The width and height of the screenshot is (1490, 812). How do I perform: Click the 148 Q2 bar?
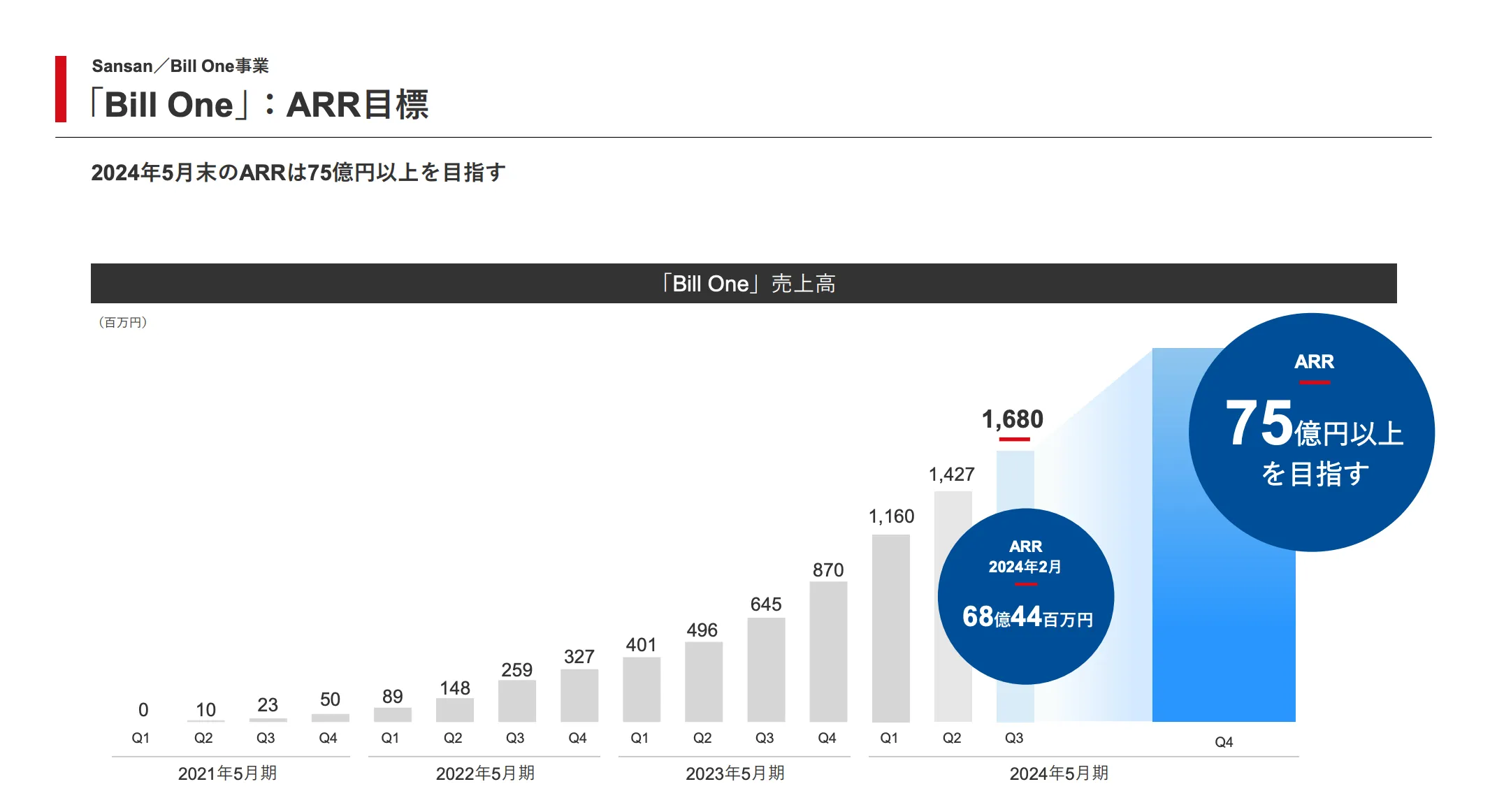(454, 710)
